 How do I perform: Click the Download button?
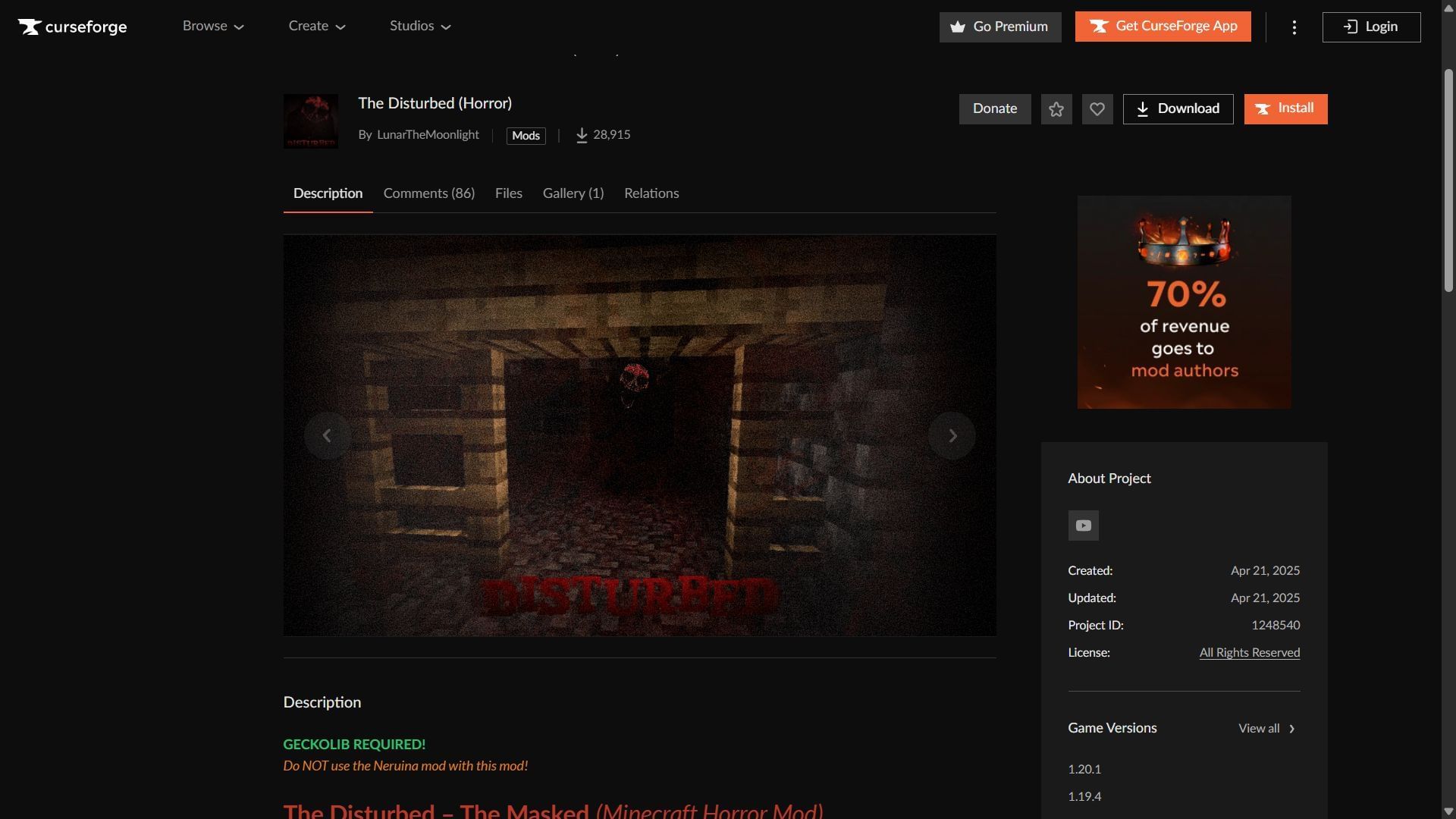(x=1177, y=109)
